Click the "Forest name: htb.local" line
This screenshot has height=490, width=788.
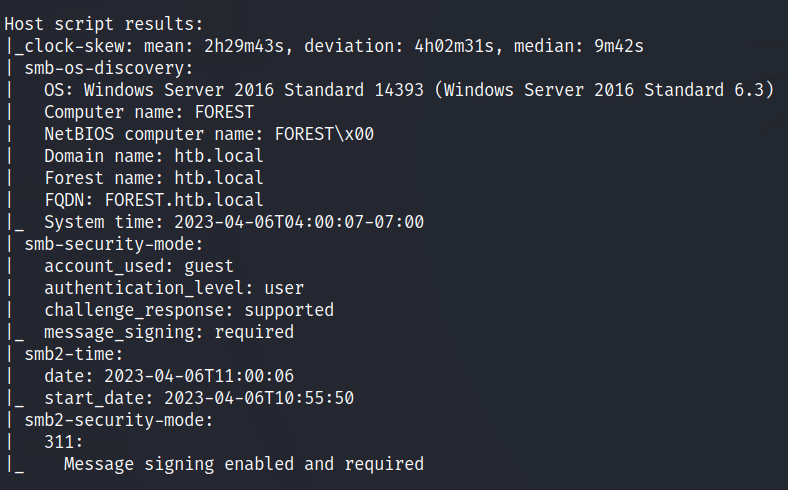(x=154, y=178)
